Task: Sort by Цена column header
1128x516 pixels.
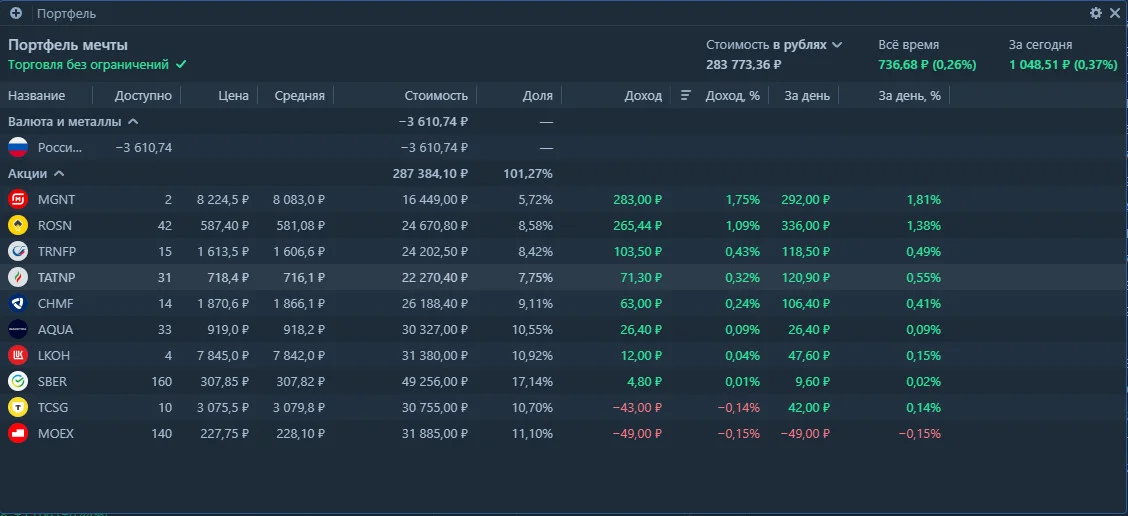Action: click(x=234, y=96)
